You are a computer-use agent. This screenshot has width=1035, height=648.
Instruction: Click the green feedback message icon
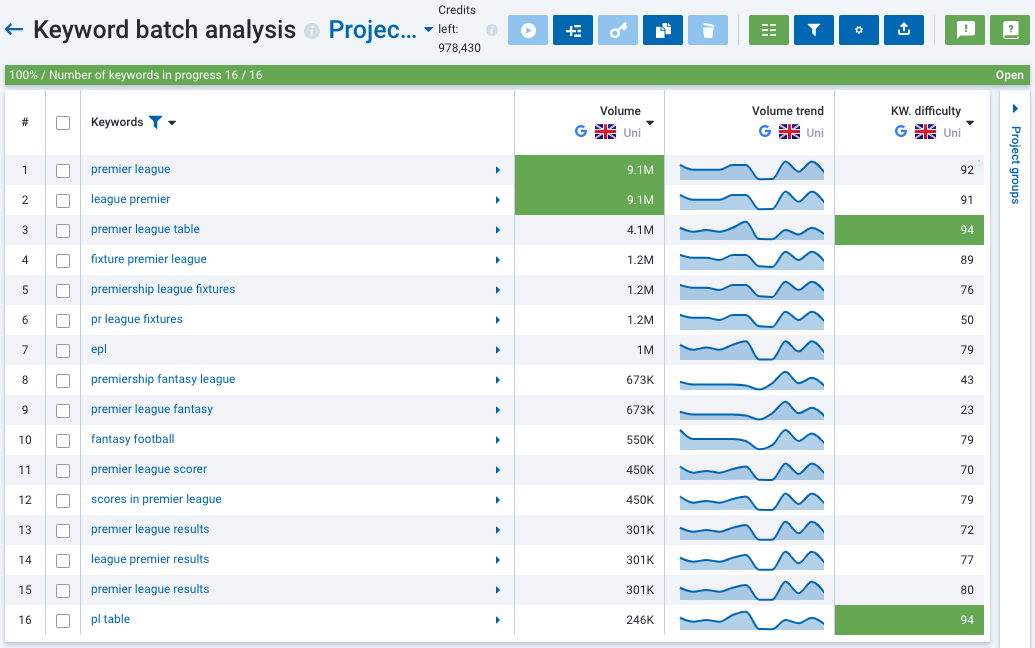click(965, 30)
